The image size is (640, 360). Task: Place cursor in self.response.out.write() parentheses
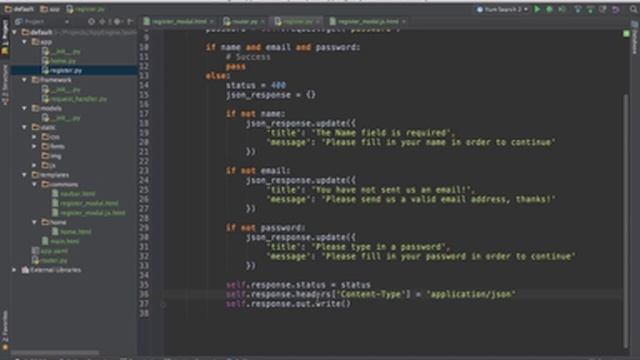[x=347, y=304]
